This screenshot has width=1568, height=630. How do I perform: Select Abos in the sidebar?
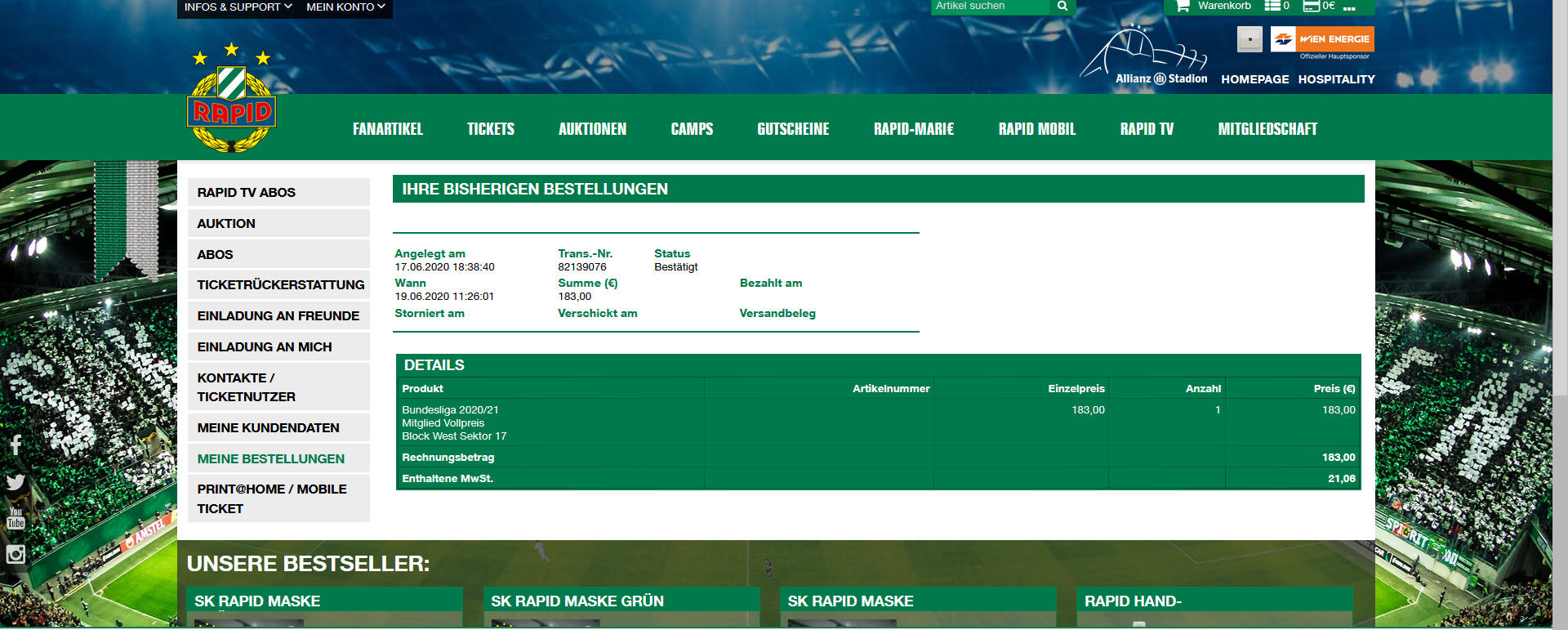(278, 254)
